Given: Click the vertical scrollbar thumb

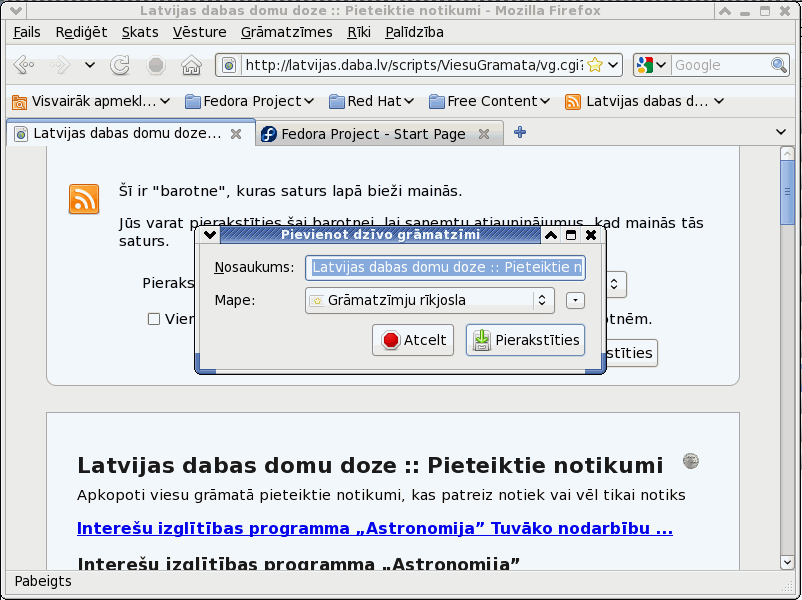Looking at the screenshot, I should 787,192.
